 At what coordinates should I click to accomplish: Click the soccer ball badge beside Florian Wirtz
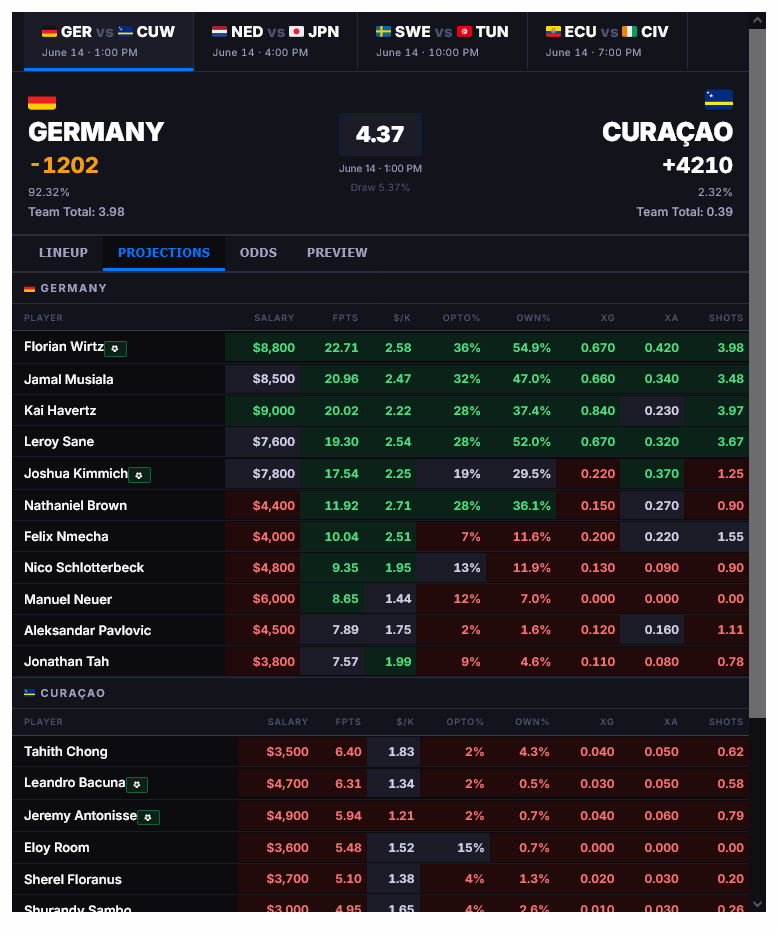coord(115,348)
